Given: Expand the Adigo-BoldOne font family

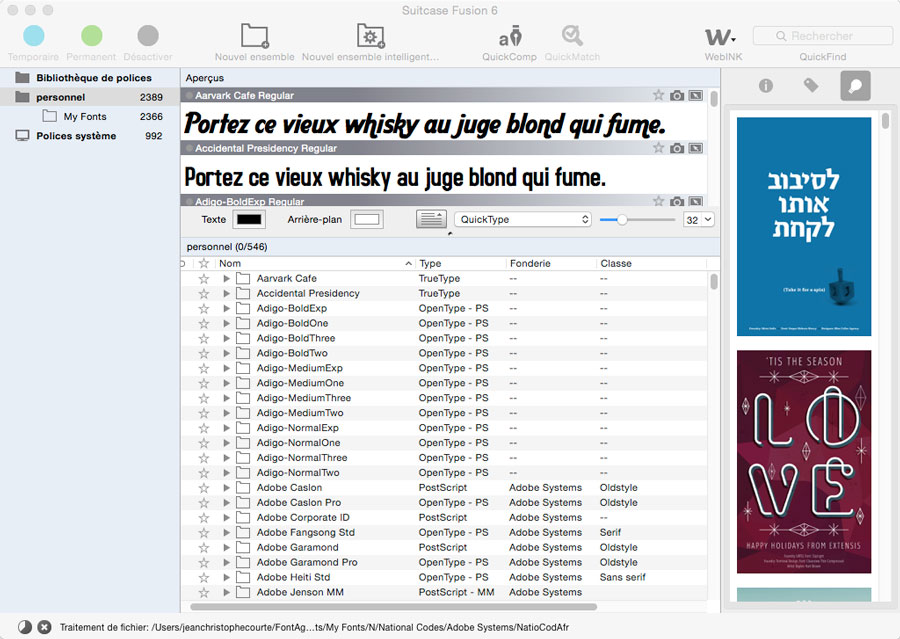Looking at the screenshot, I should coord(226,323).
